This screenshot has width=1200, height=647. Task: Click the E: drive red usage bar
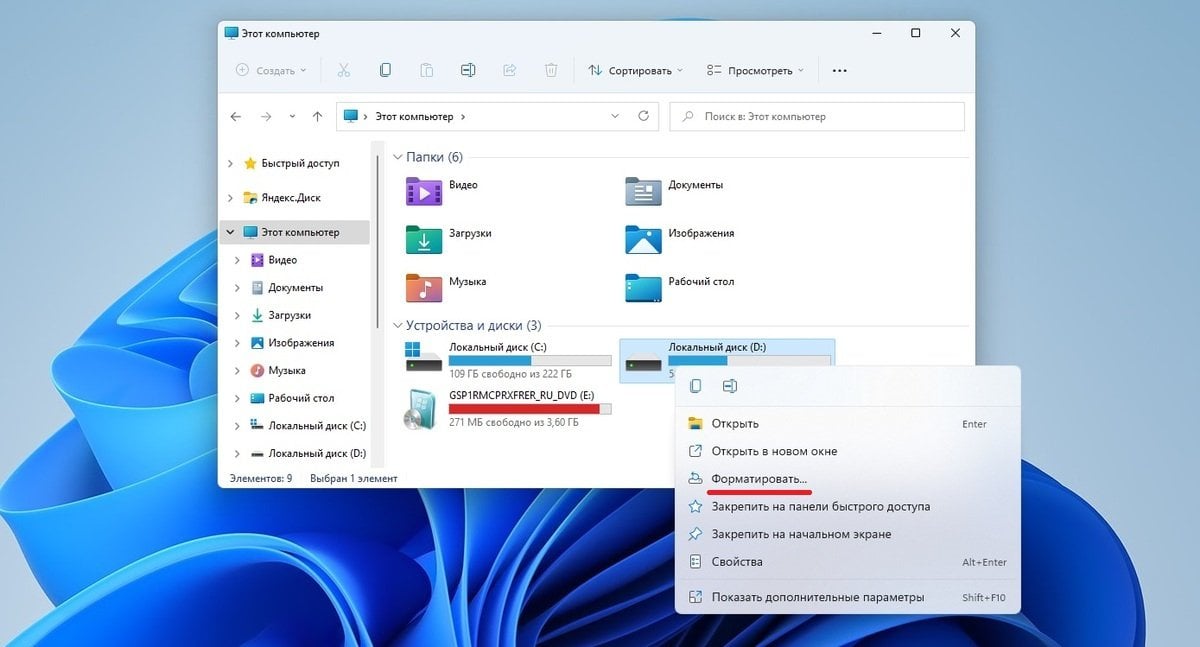pyautogui.click(x=530, y=409)
